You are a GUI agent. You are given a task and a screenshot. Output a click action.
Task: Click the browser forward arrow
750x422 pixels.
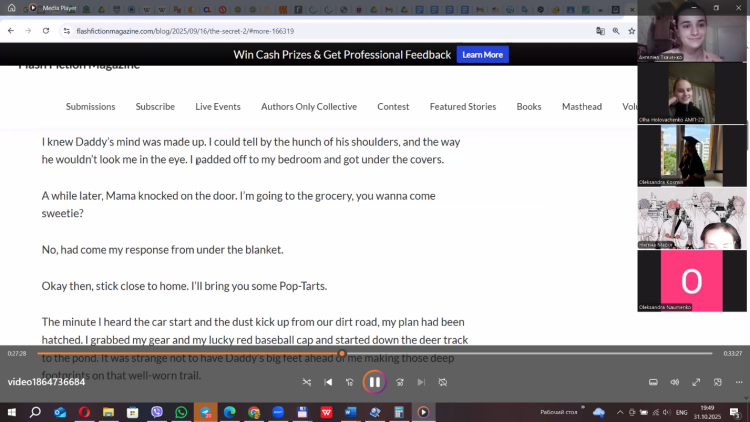pos(28,31)
